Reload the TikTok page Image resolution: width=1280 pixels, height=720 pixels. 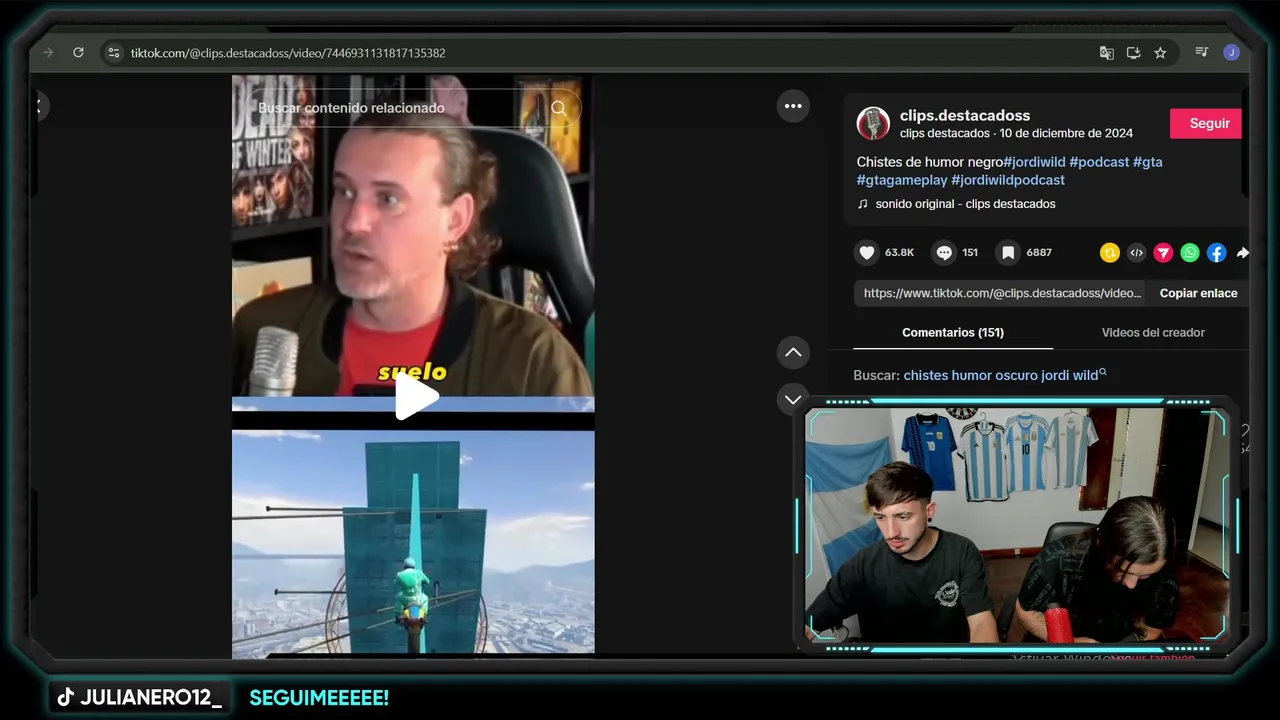point(78,53)
